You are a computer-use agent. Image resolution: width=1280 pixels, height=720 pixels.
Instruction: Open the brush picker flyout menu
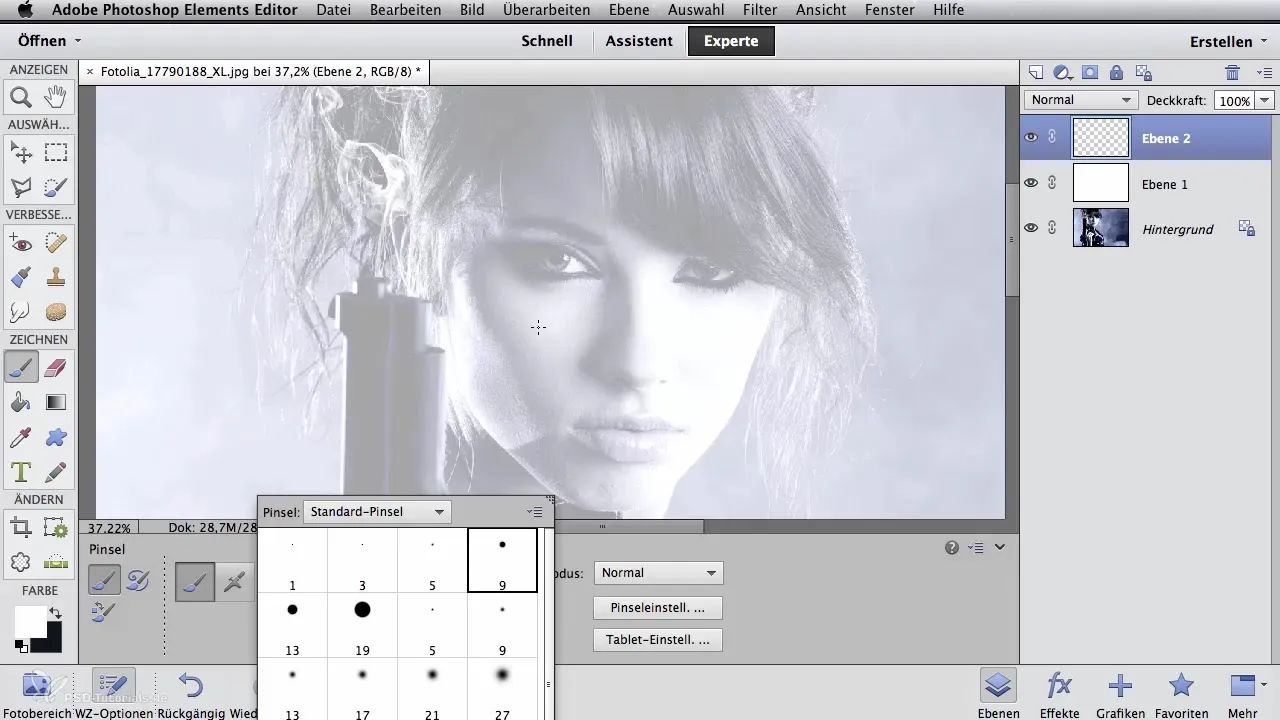pos(536,512)
